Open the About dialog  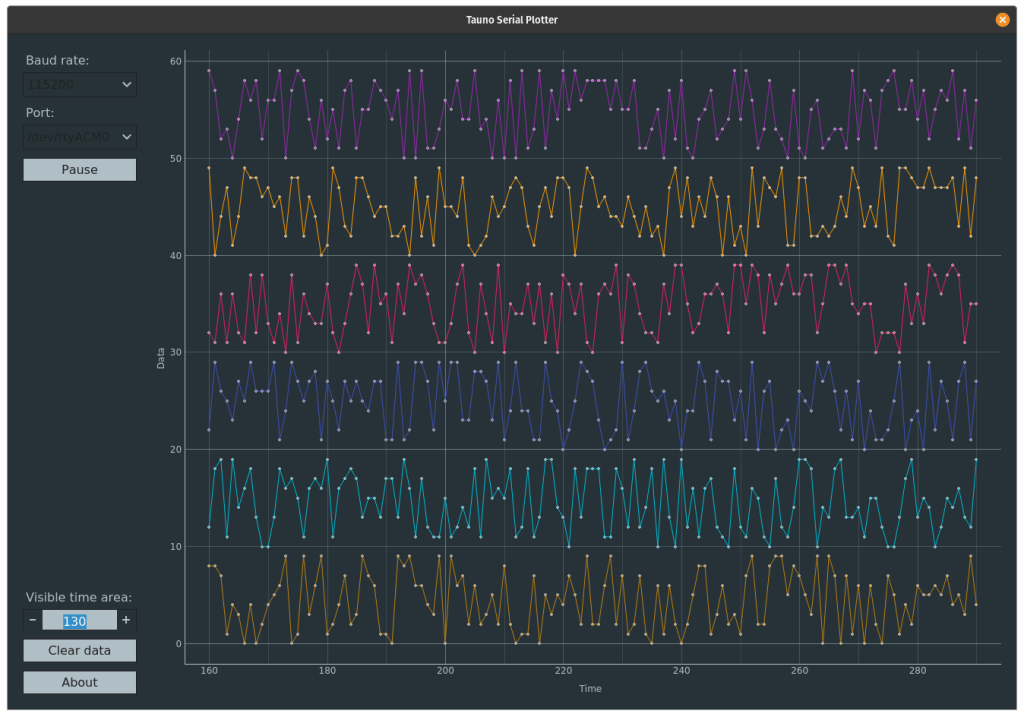[x=79, y=682]
